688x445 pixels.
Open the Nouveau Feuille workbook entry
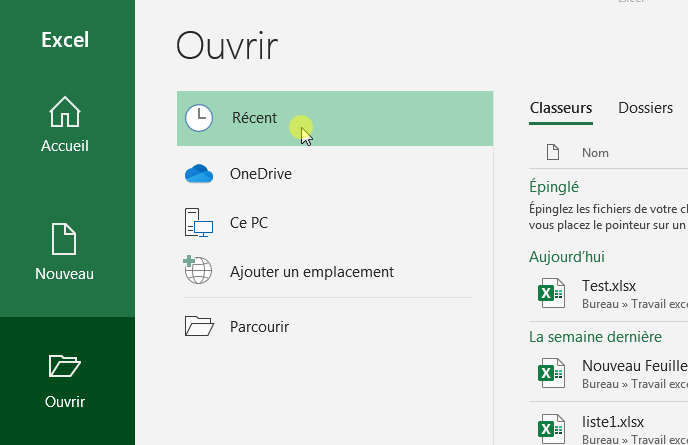pos(633,366)
